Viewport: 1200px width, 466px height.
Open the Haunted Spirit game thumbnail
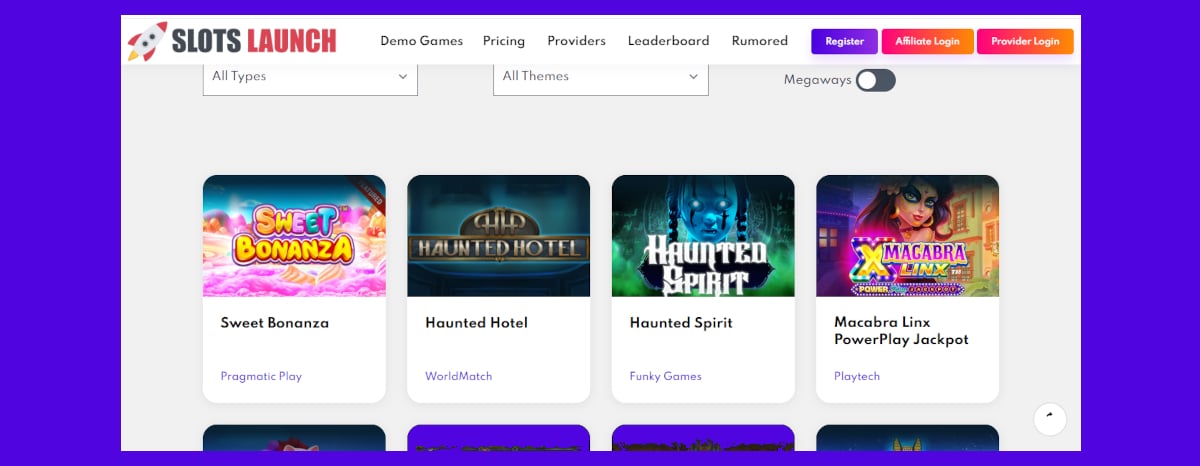(x=703, y=236)
